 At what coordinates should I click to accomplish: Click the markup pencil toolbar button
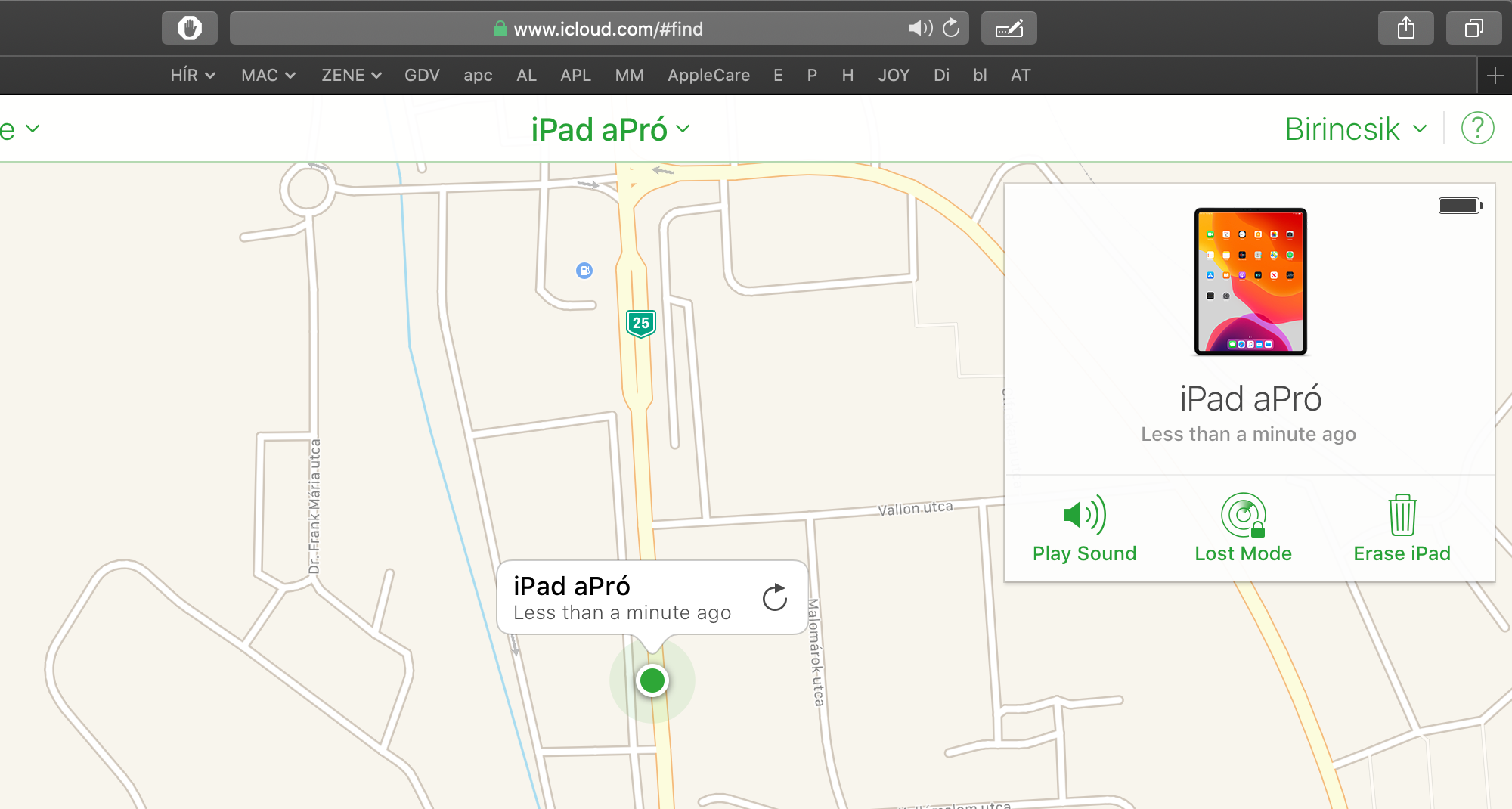coord(1009,29)
